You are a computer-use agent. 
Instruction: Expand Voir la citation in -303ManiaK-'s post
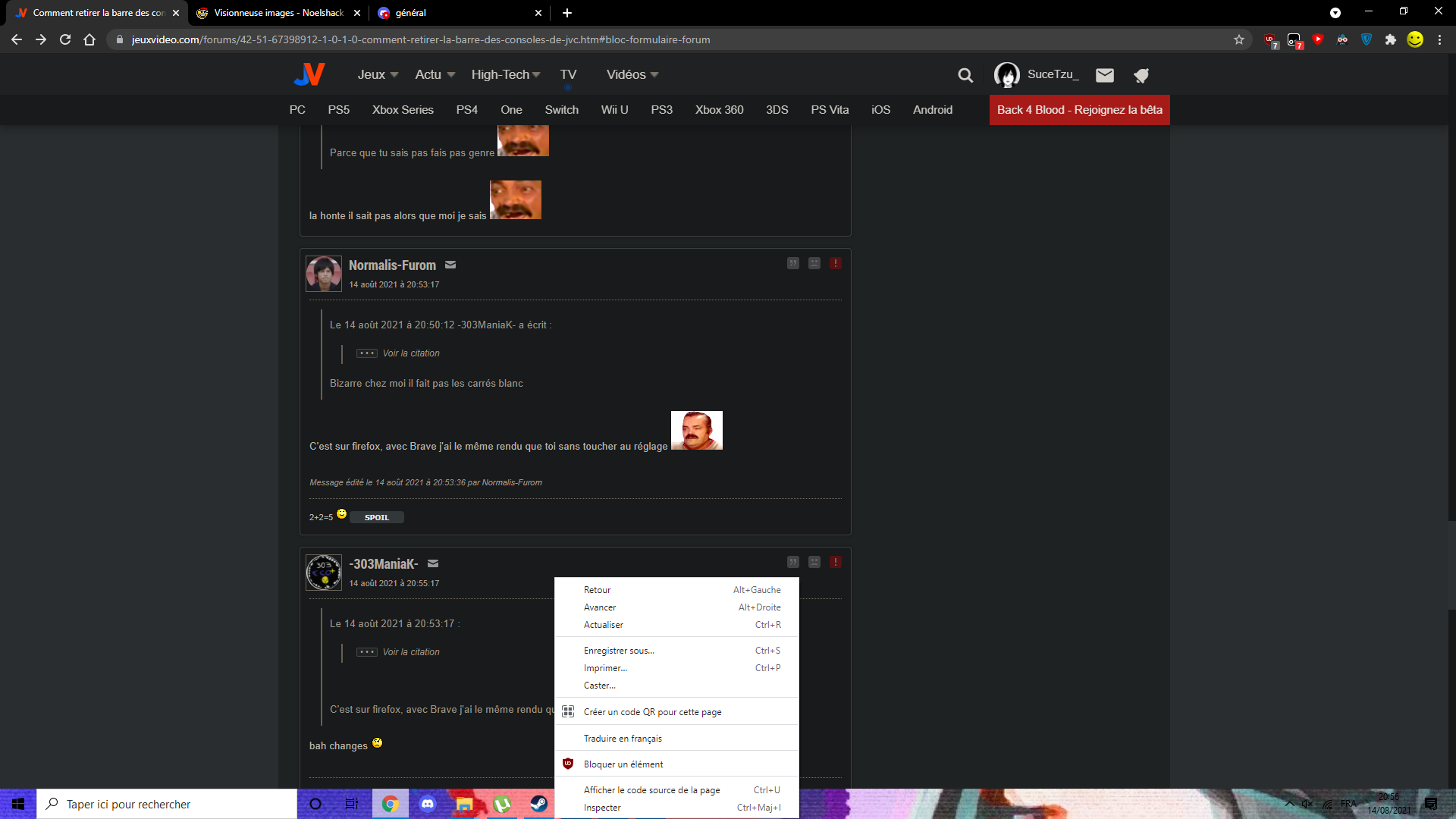(398, 652)
